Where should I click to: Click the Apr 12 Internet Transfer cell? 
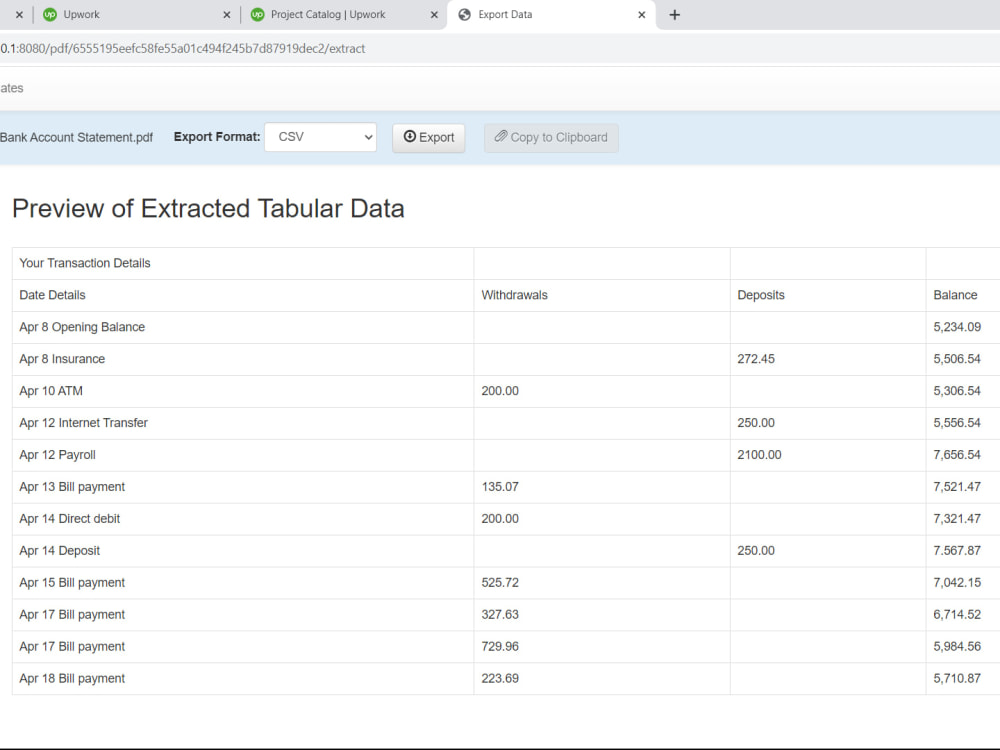(x=243, y=423)
